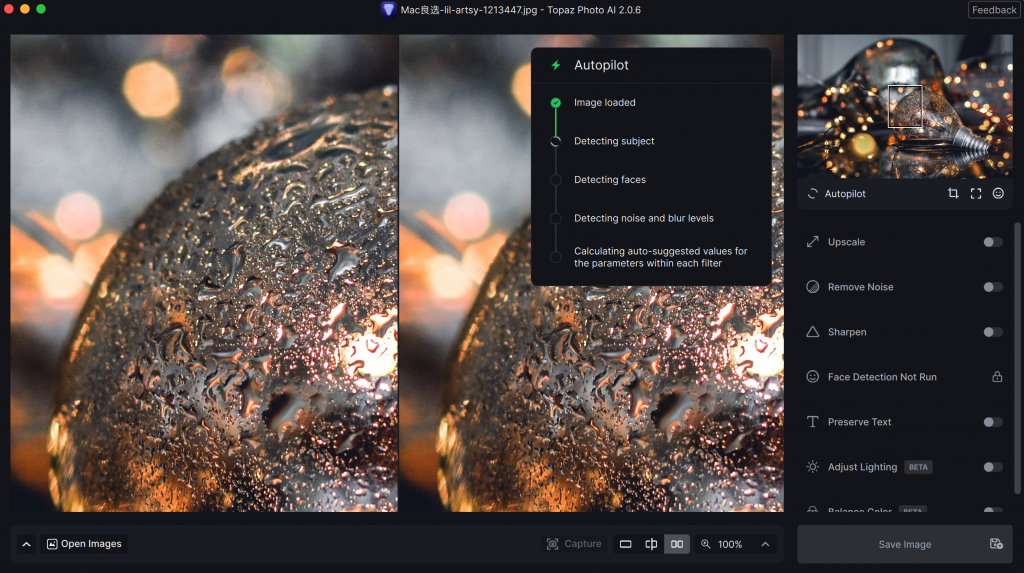This screenshot has width=1024, height=573.
Task: Click the Remove Noise label
Action: [x=860, y=287]
